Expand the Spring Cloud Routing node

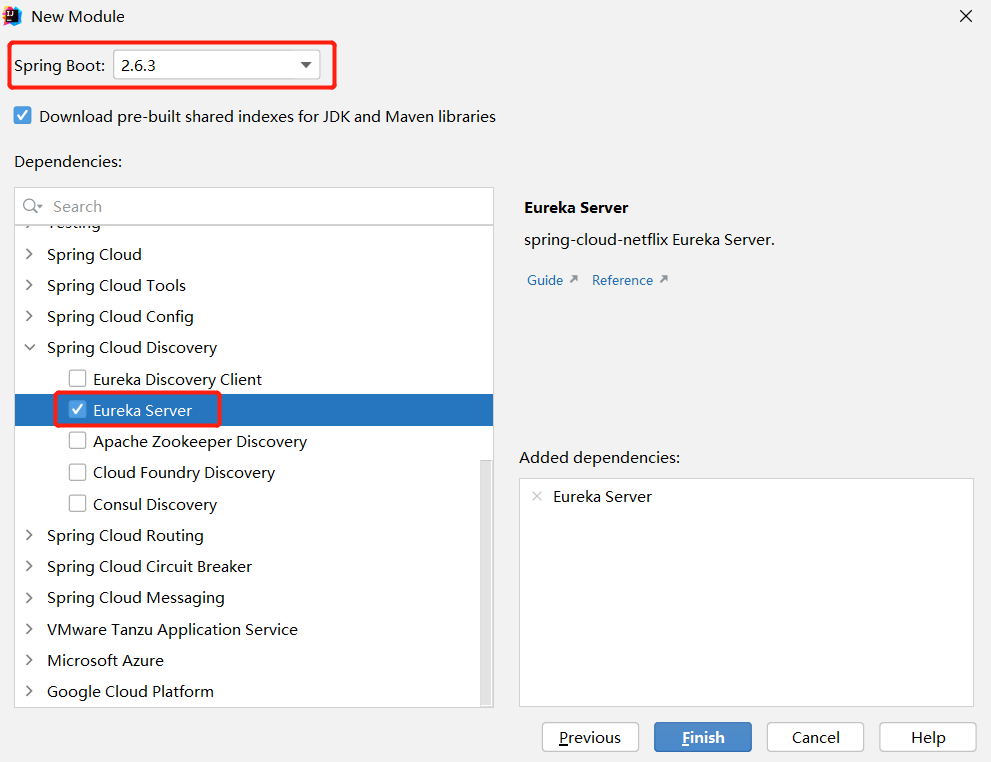pos(29,535)
